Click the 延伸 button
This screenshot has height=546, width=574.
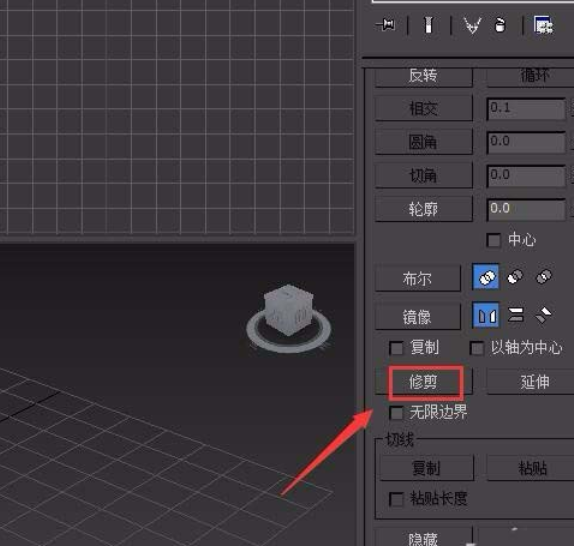point(531,382)
